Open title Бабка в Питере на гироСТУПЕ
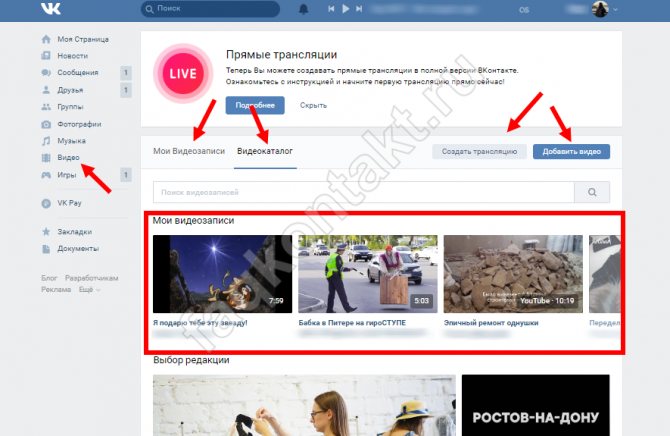This screenshot has width=670, height=436. coord(352,323)
